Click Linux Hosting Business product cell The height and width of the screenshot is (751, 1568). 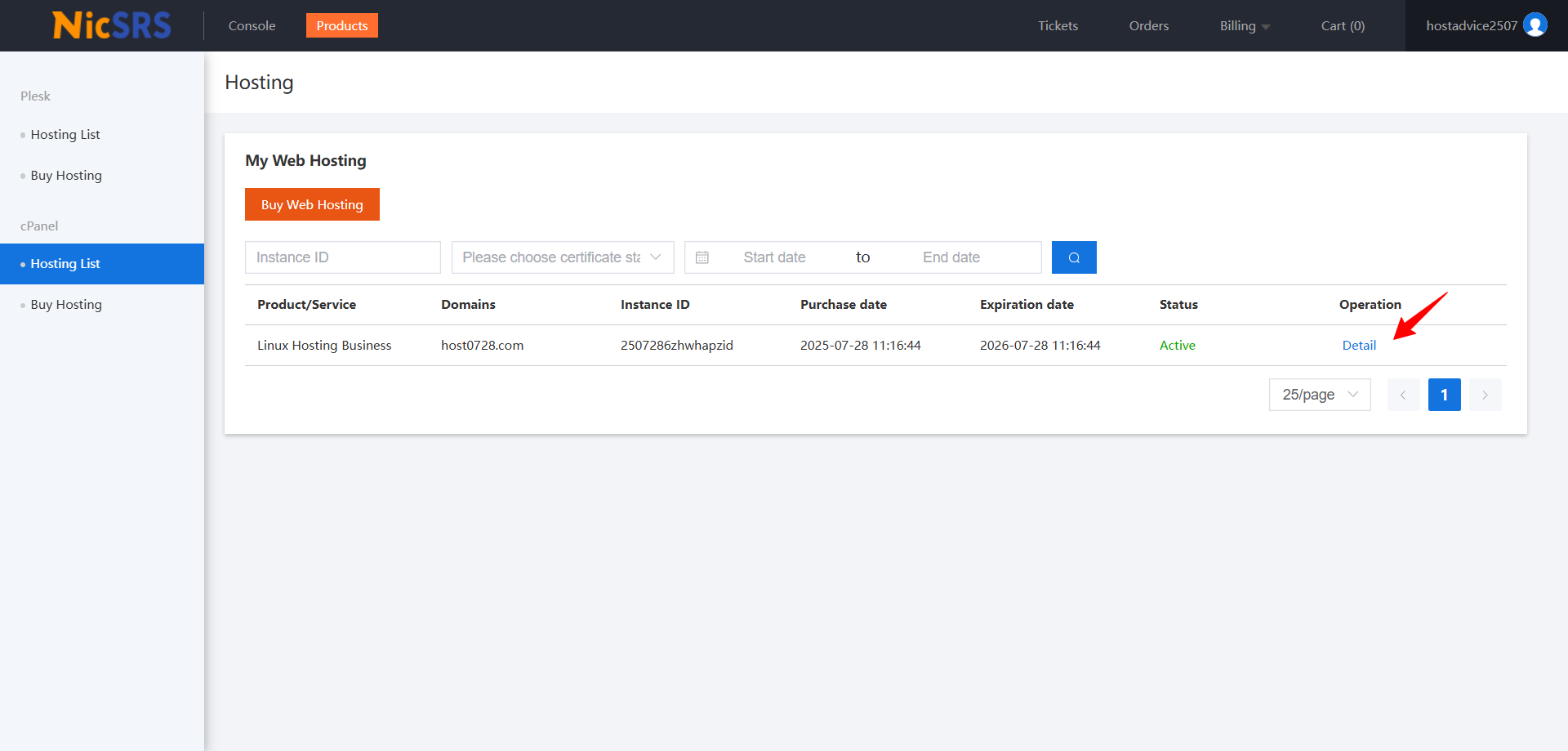(x=324, y=346)
